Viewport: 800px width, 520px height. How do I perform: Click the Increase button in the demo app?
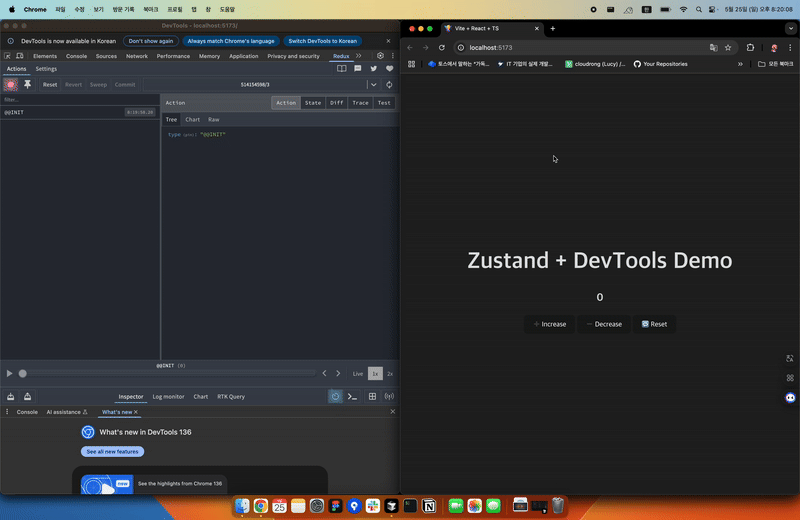(549, 324)
